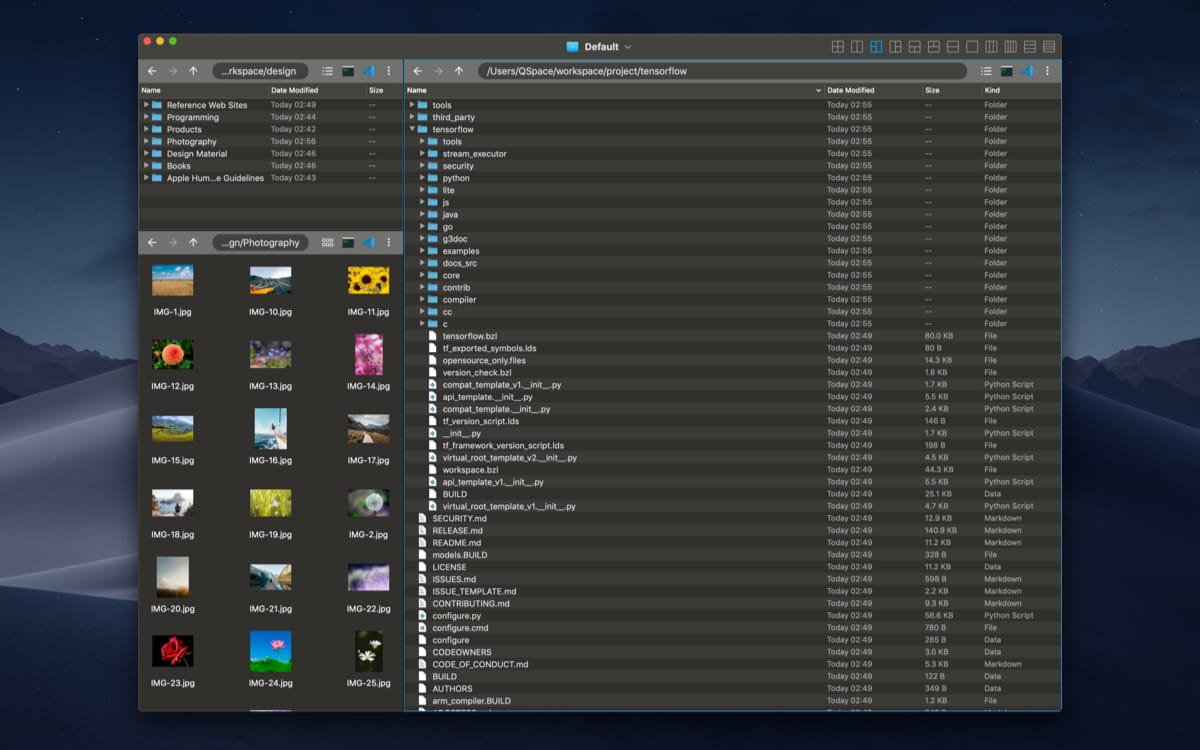Open design folder in VS Code

[x=368, y=71]
